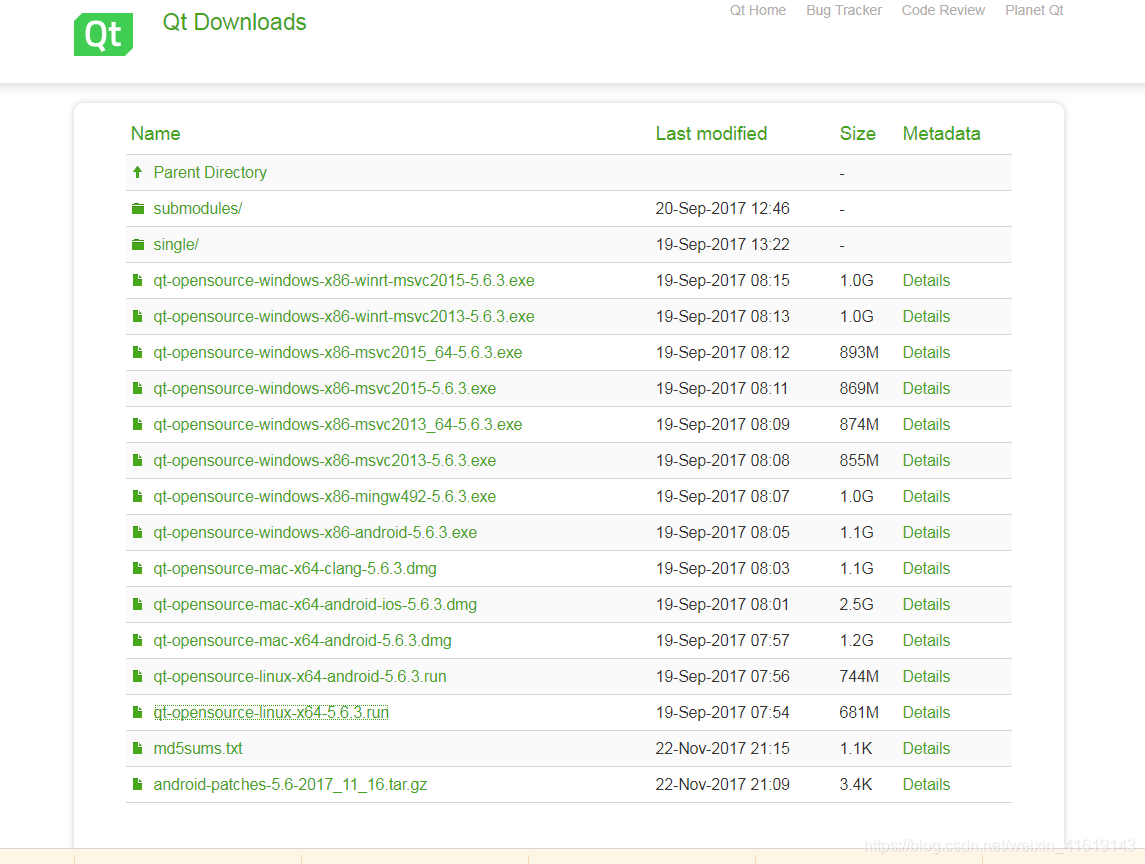The height and width of the screenshot is (864, 1145).
Task: Click the up-arrow icon beside Parent Directory
Action: pyautogui.click(x=137, y=172)
